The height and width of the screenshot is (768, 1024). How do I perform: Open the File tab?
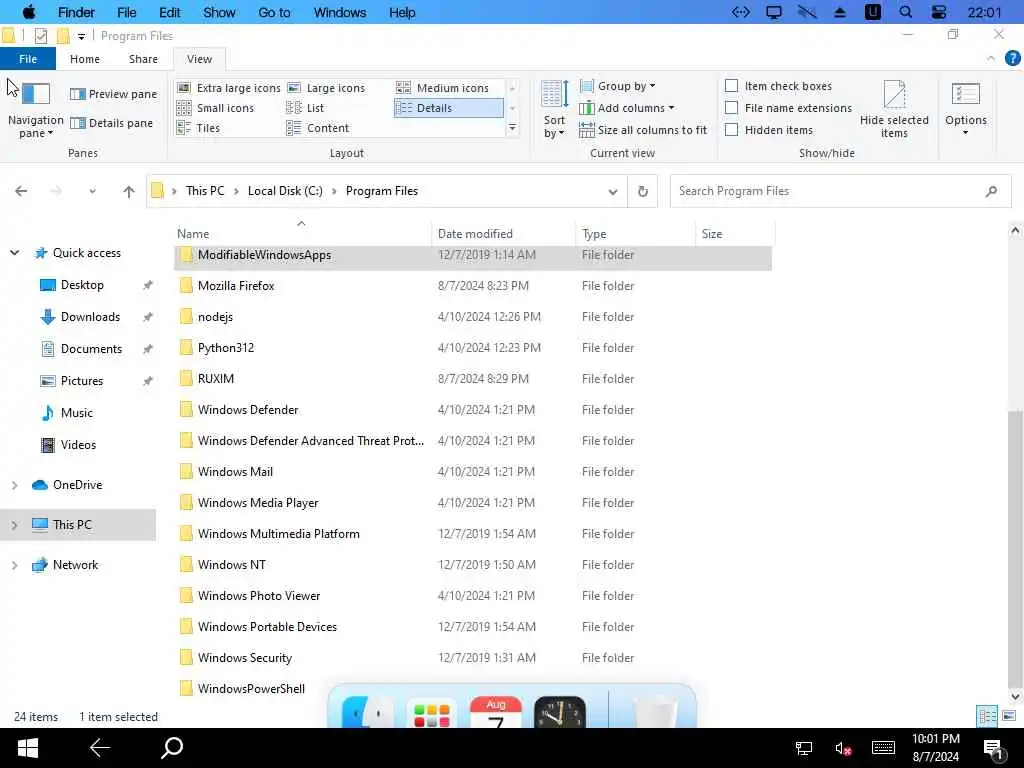click(28, 59)
